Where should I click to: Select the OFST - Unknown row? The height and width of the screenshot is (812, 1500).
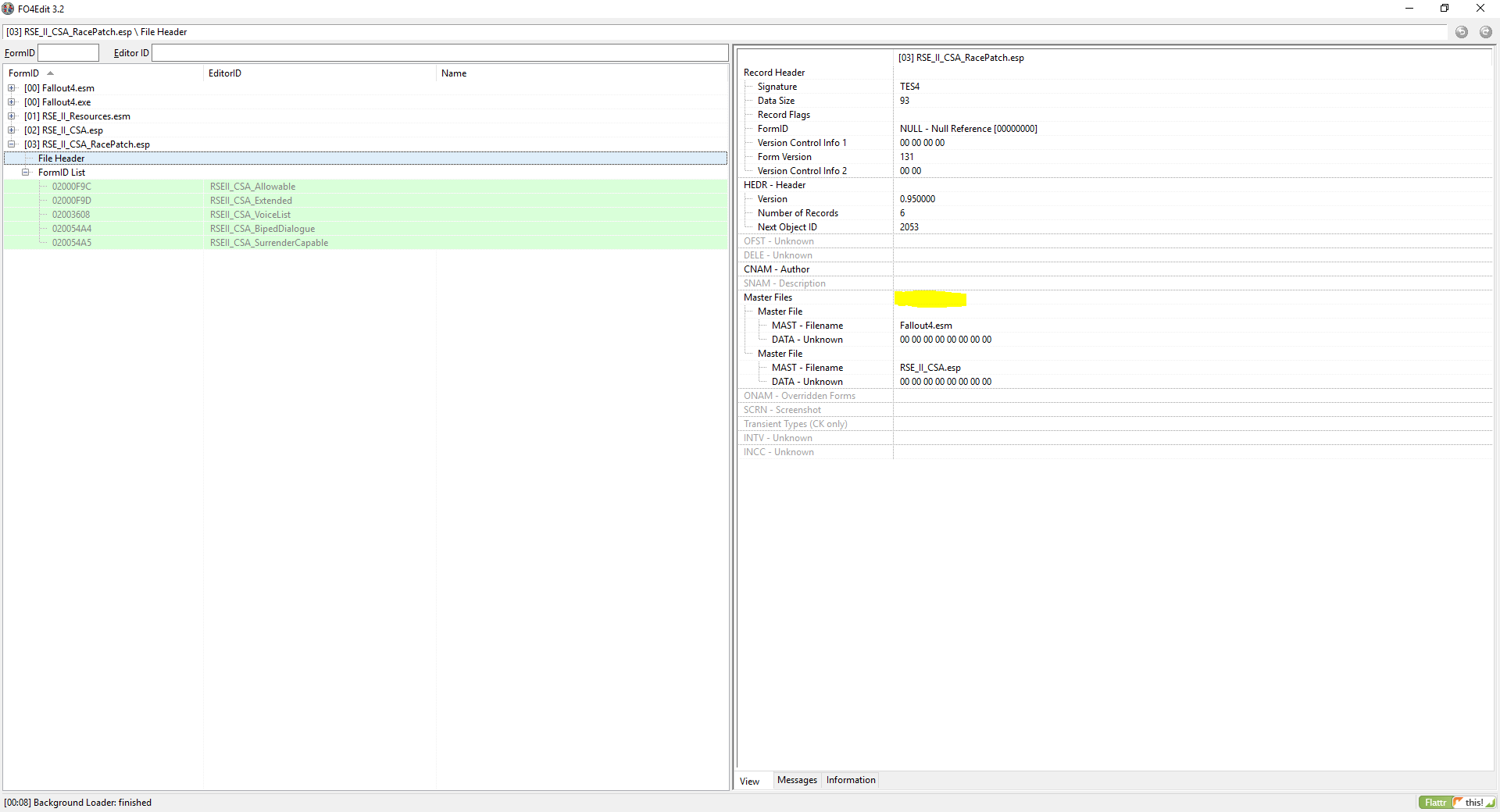[1115, 241]
